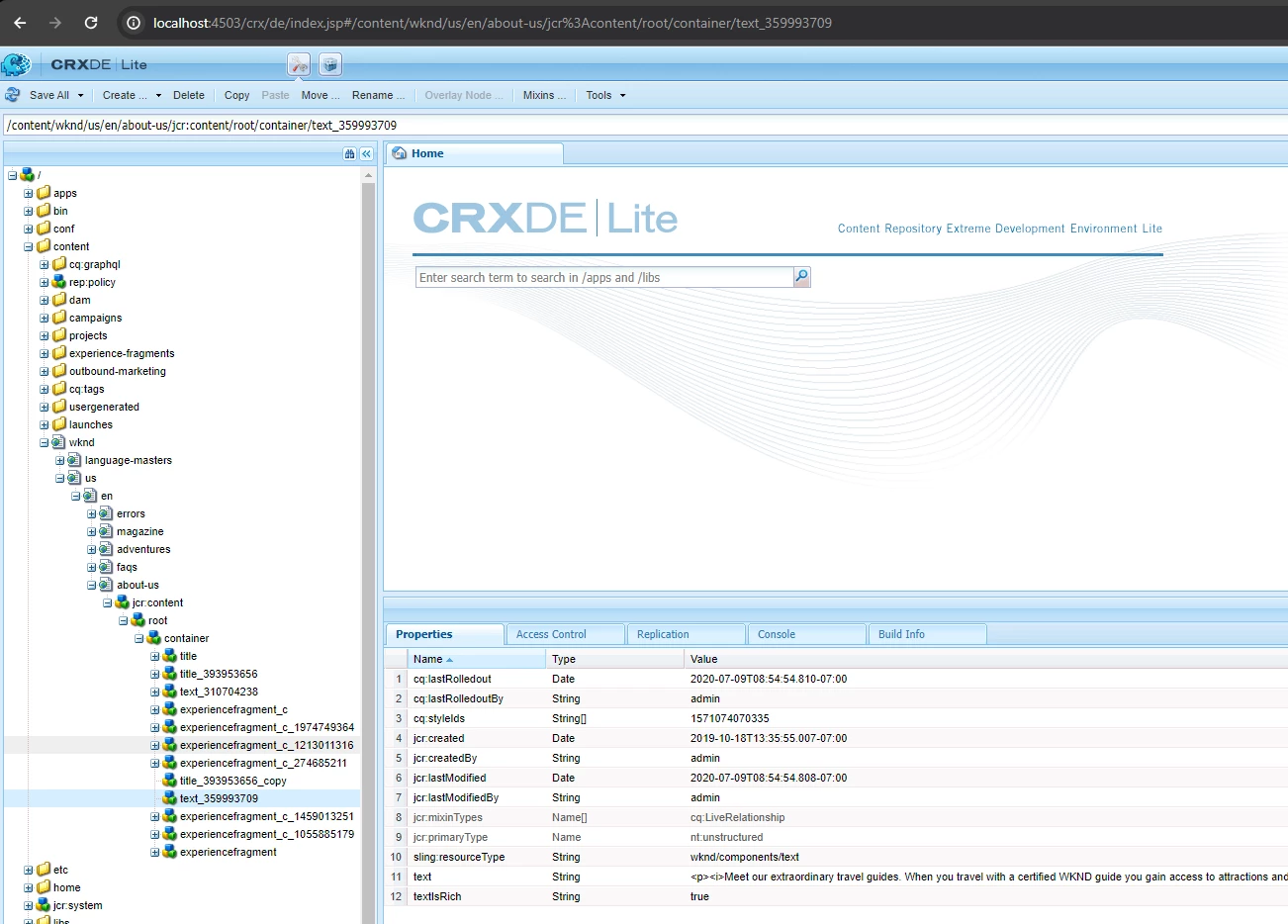1288x924 pixels.
Task: Click the Mixins toolbar button
Action: (x=544, y=95)
